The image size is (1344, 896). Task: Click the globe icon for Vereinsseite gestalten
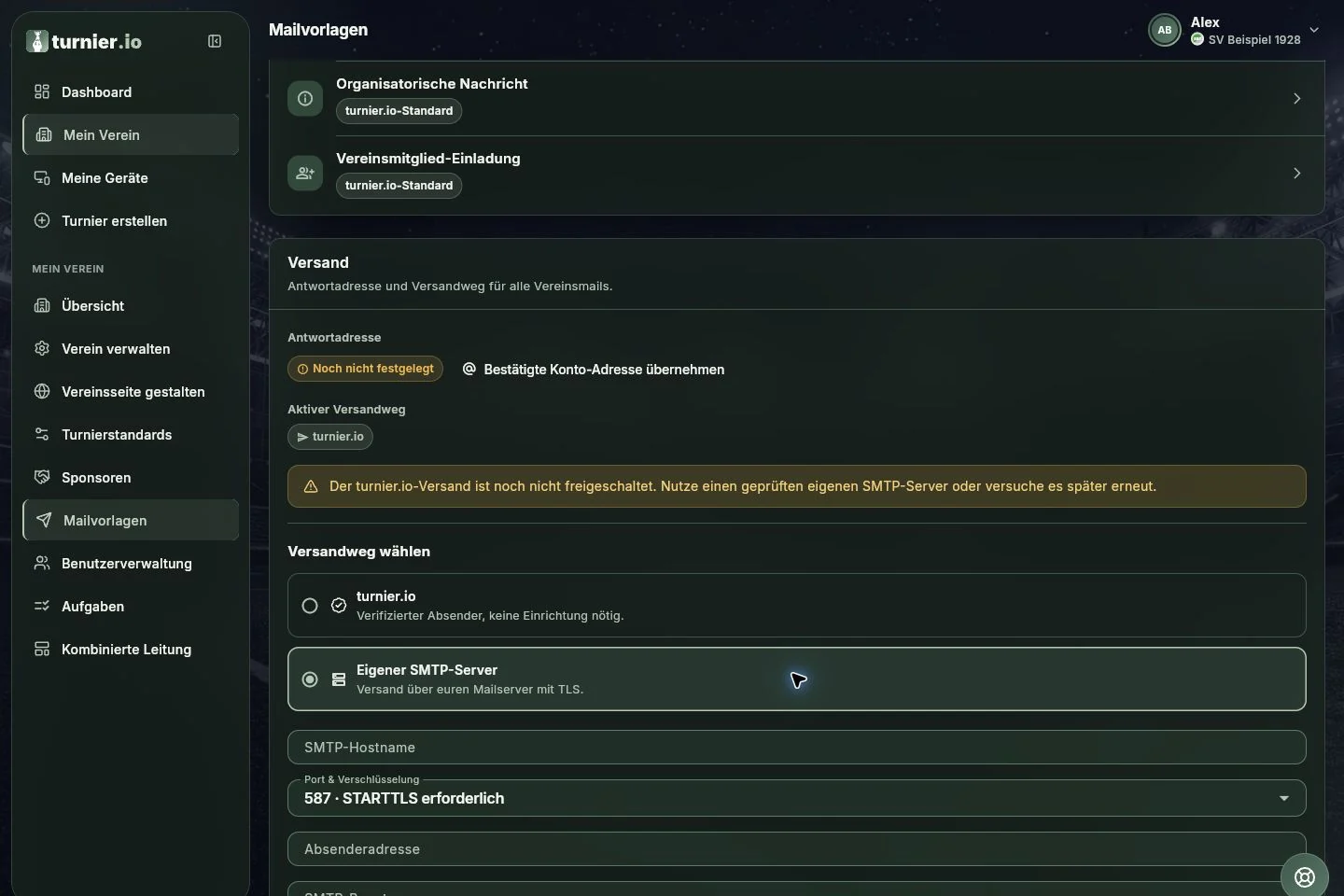click(42, 391)
